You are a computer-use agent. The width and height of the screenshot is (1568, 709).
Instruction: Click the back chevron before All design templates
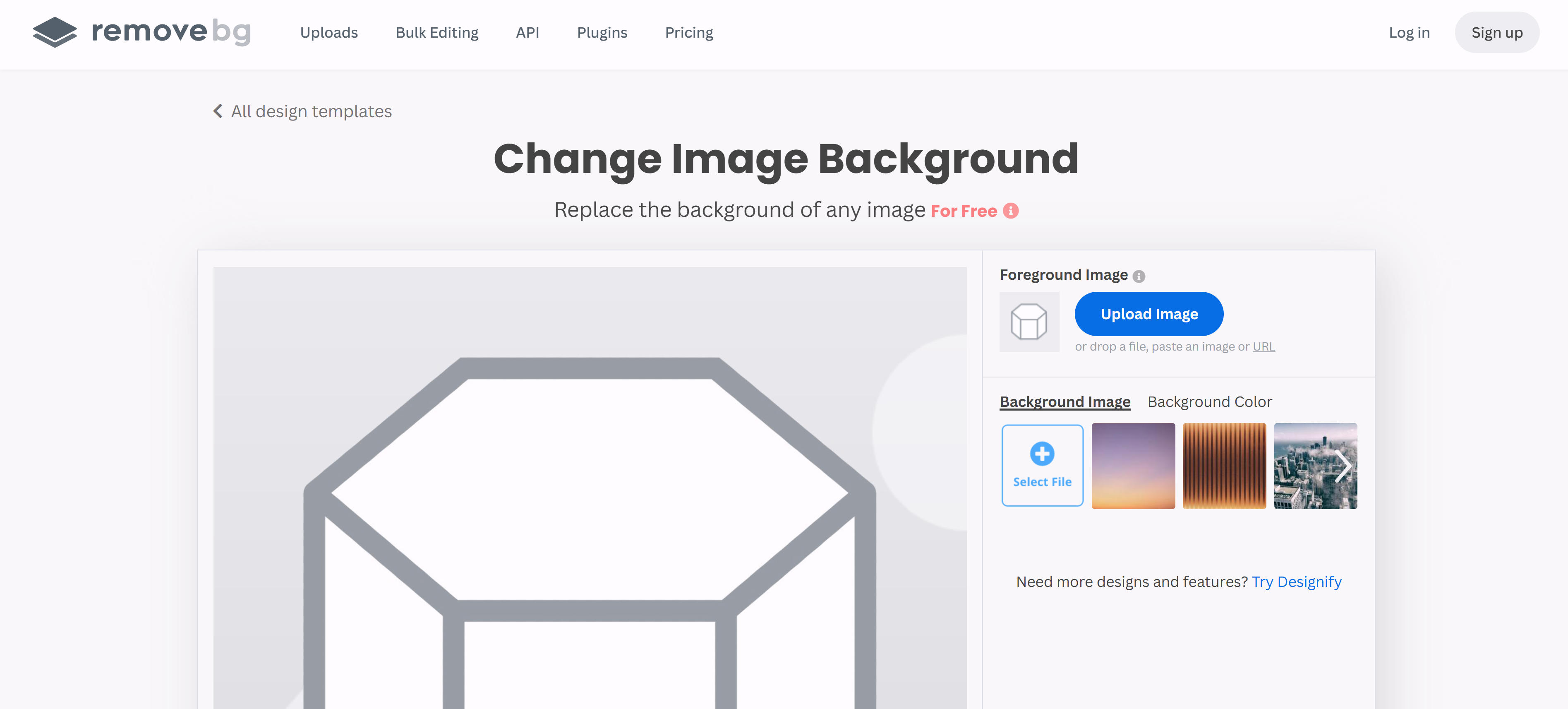coord(218,111)
